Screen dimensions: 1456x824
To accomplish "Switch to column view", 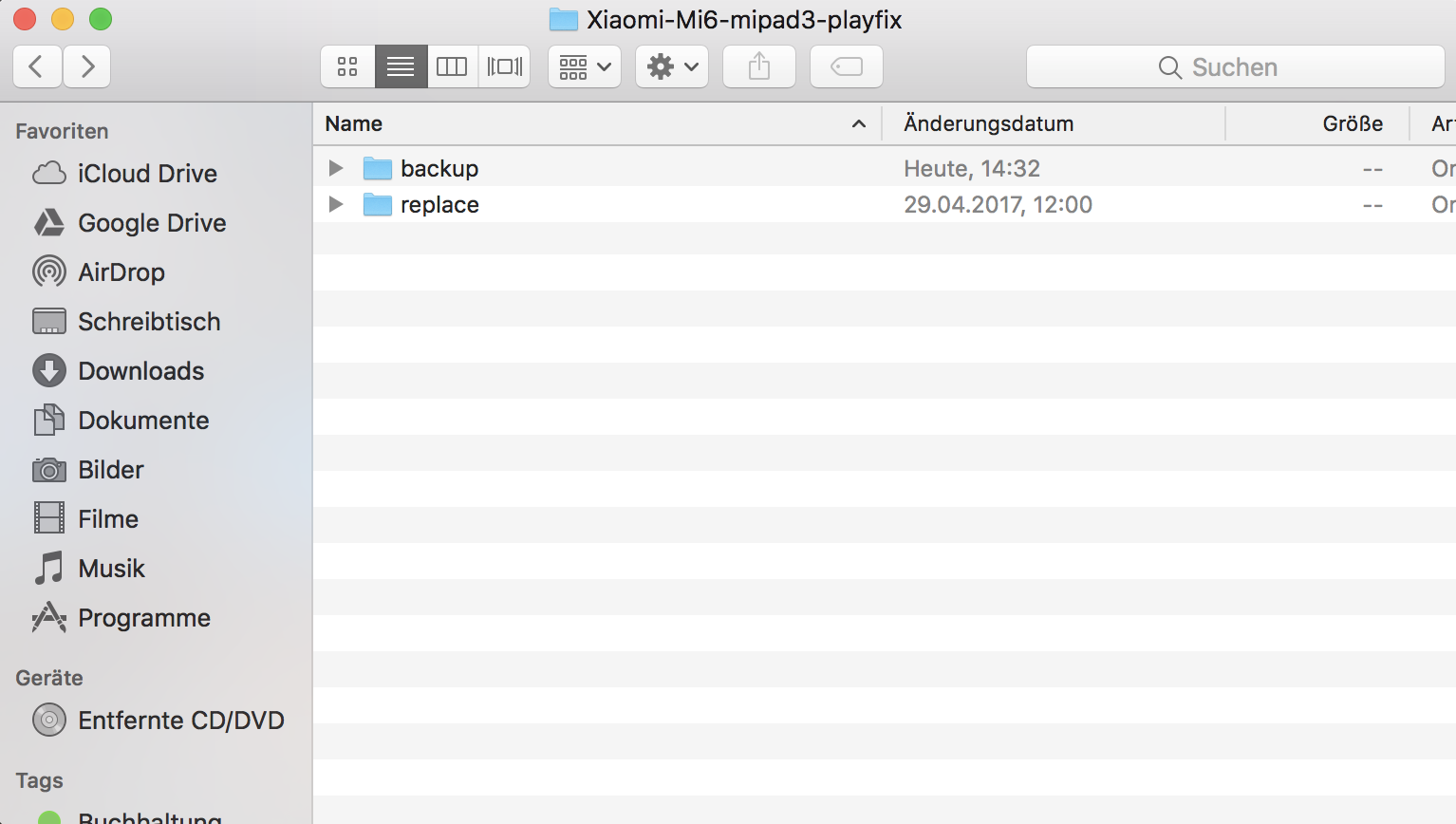I will tap(452, 66).
